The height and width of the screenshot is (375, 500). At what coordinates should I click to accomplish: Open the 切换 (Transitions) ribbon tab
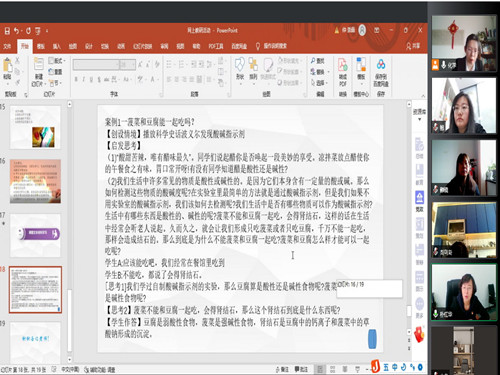click(105, 46)
